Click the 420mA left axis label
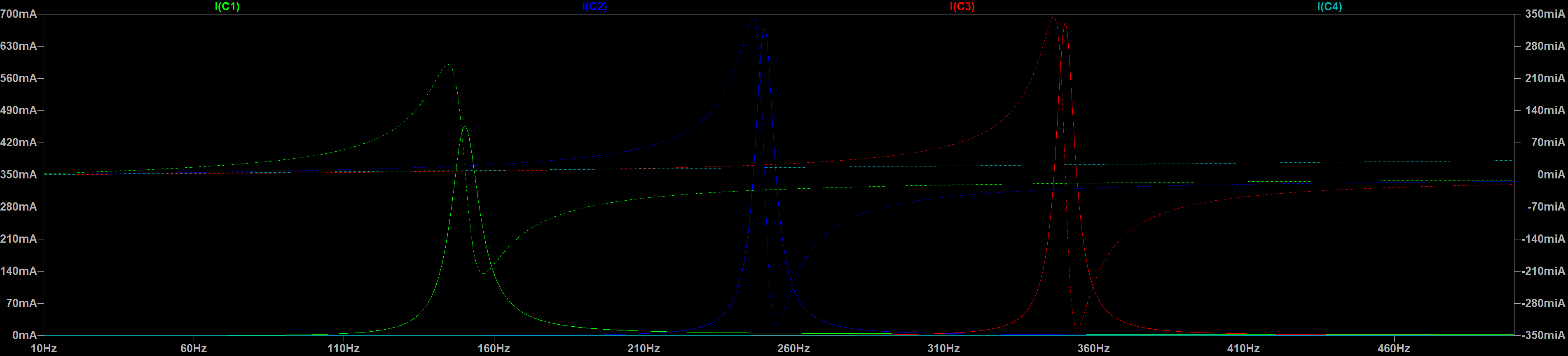The height and width of the screenshot is (356, 1568). pyautogui.click(x=18, y=143)
